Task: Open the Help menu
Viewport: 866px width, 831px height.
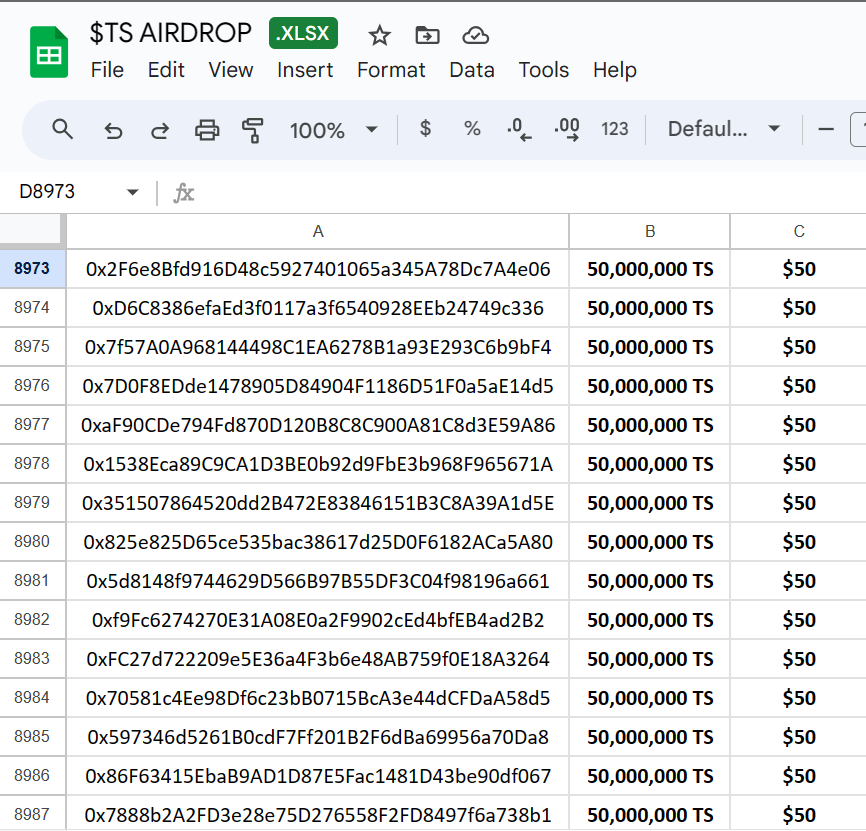Action: point(615,70)
